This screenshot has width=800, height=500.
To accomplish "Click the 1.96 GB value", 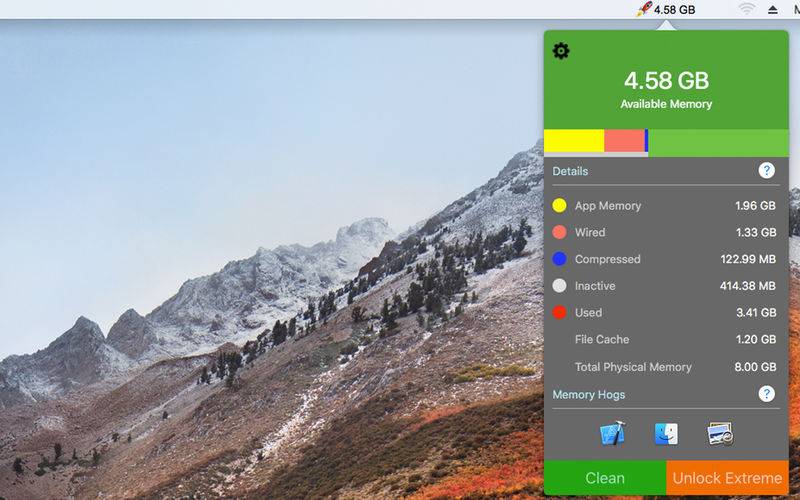I will [755, 206].
